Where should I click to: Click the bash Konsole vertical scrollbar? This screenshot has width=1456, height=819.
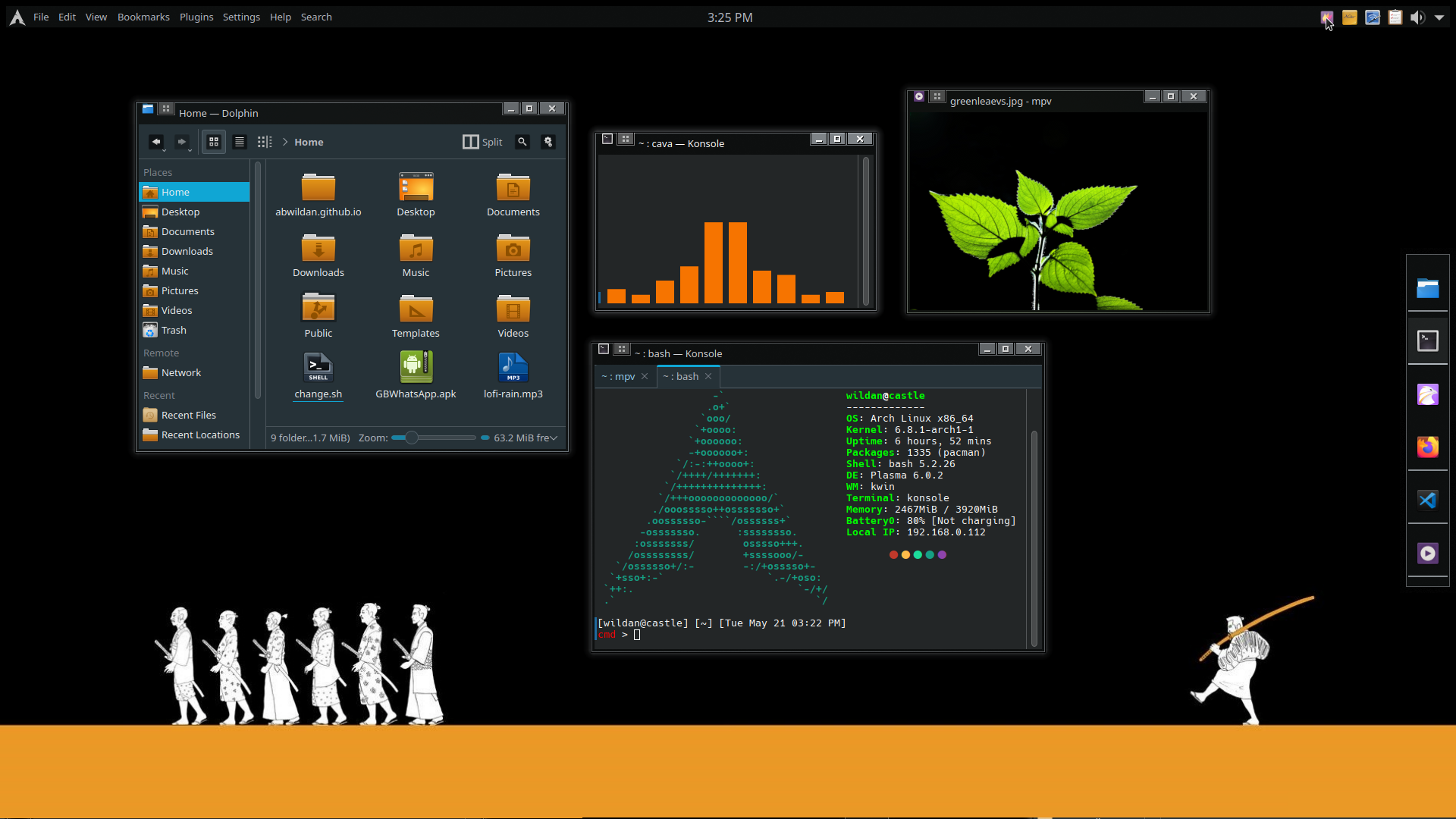(1034, 518)
